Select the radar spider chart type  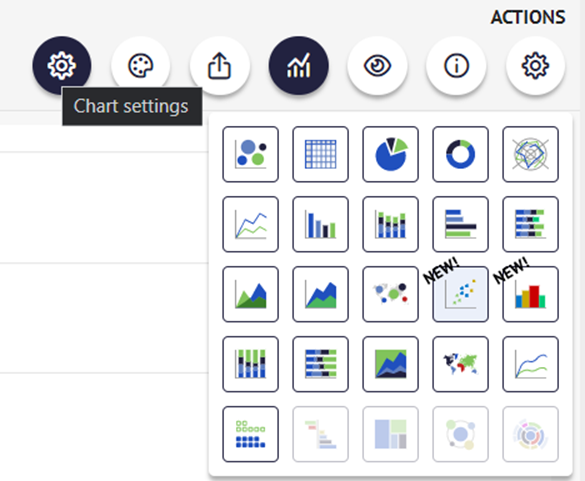[x=531, y=154]
